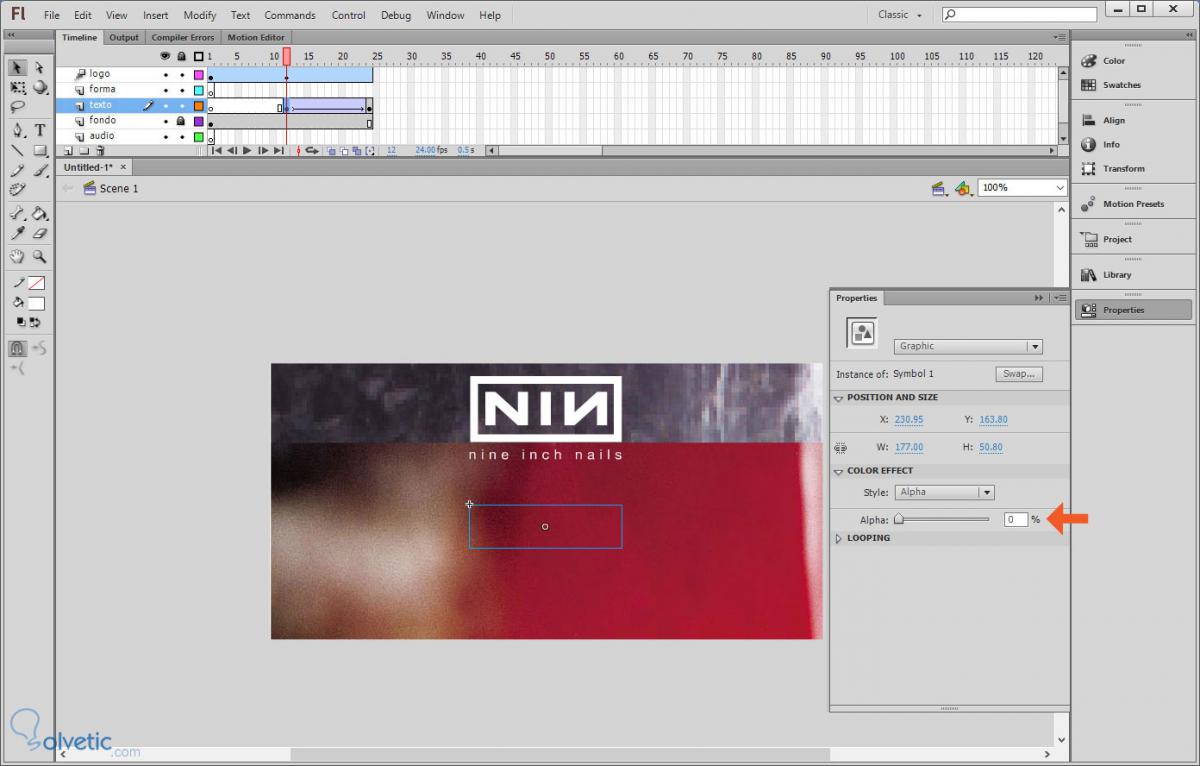1200x766 pixels.
Task: Toggle visibility dot of the logo layer
Action: click(x=166, y=74)
